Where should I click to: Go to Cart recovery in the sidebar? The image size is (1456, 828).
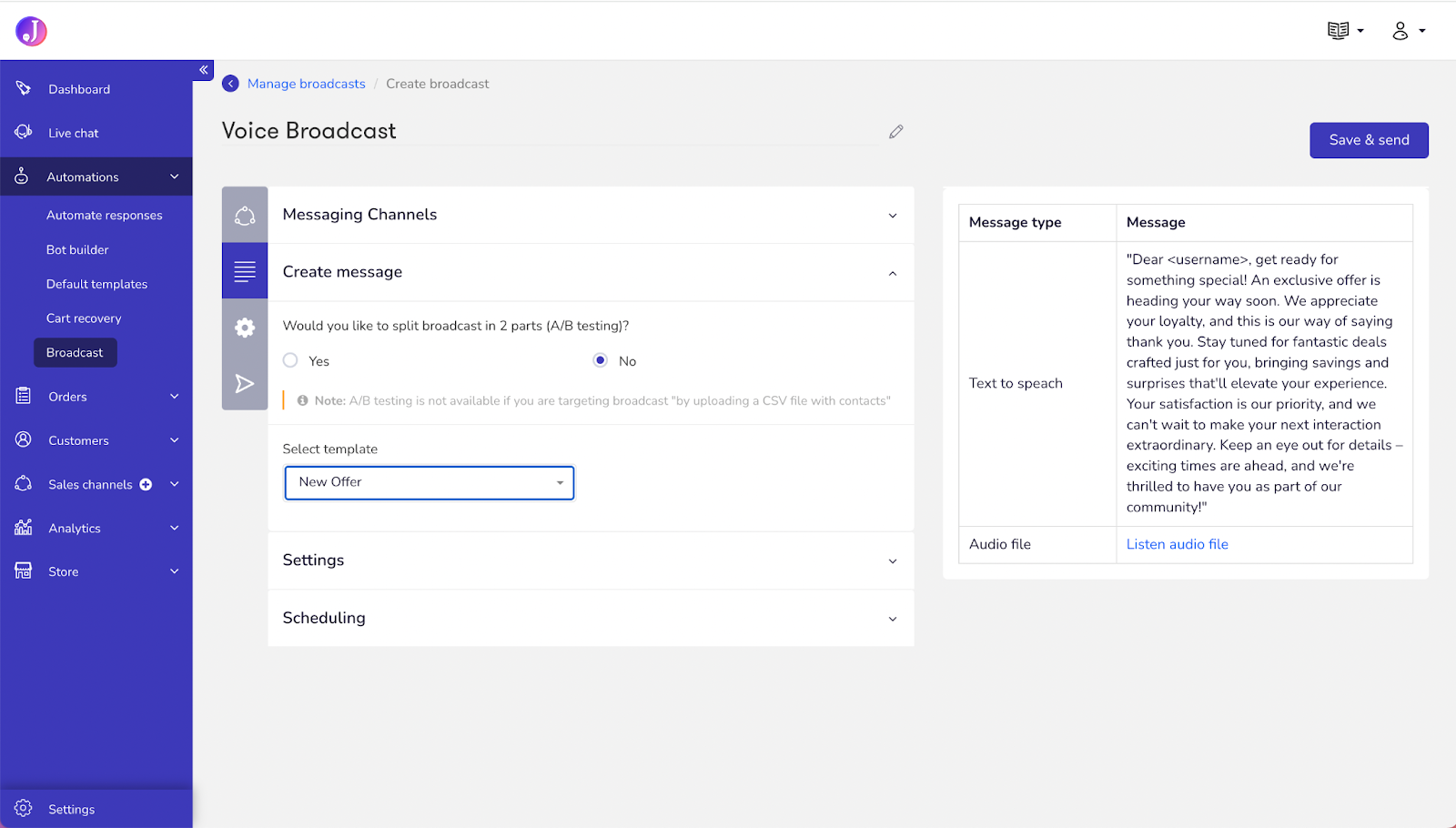click(x=84, y=318)
